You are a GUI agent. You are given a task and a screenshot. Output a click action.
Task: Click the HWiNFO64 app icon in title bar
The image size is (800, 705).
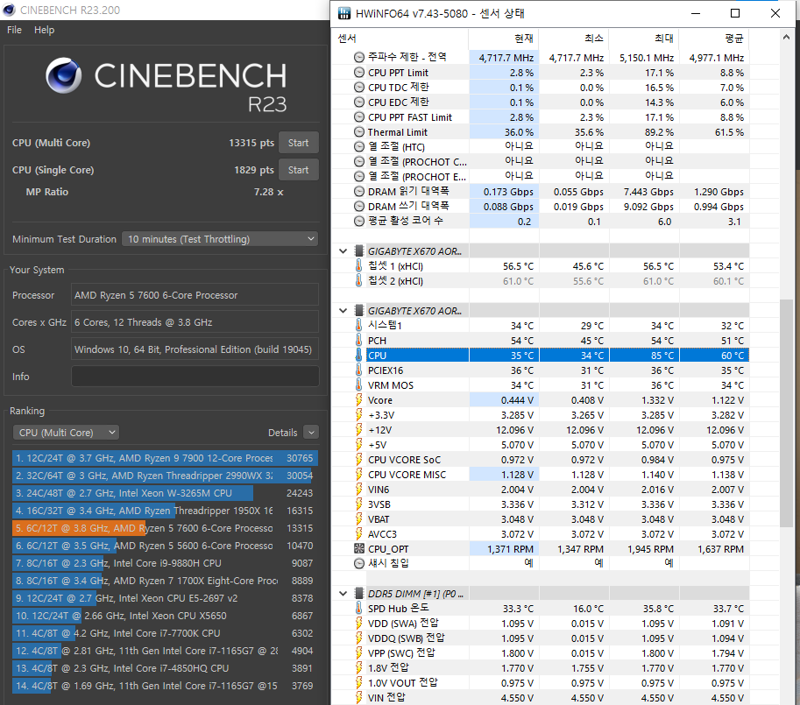pos(344,13)
